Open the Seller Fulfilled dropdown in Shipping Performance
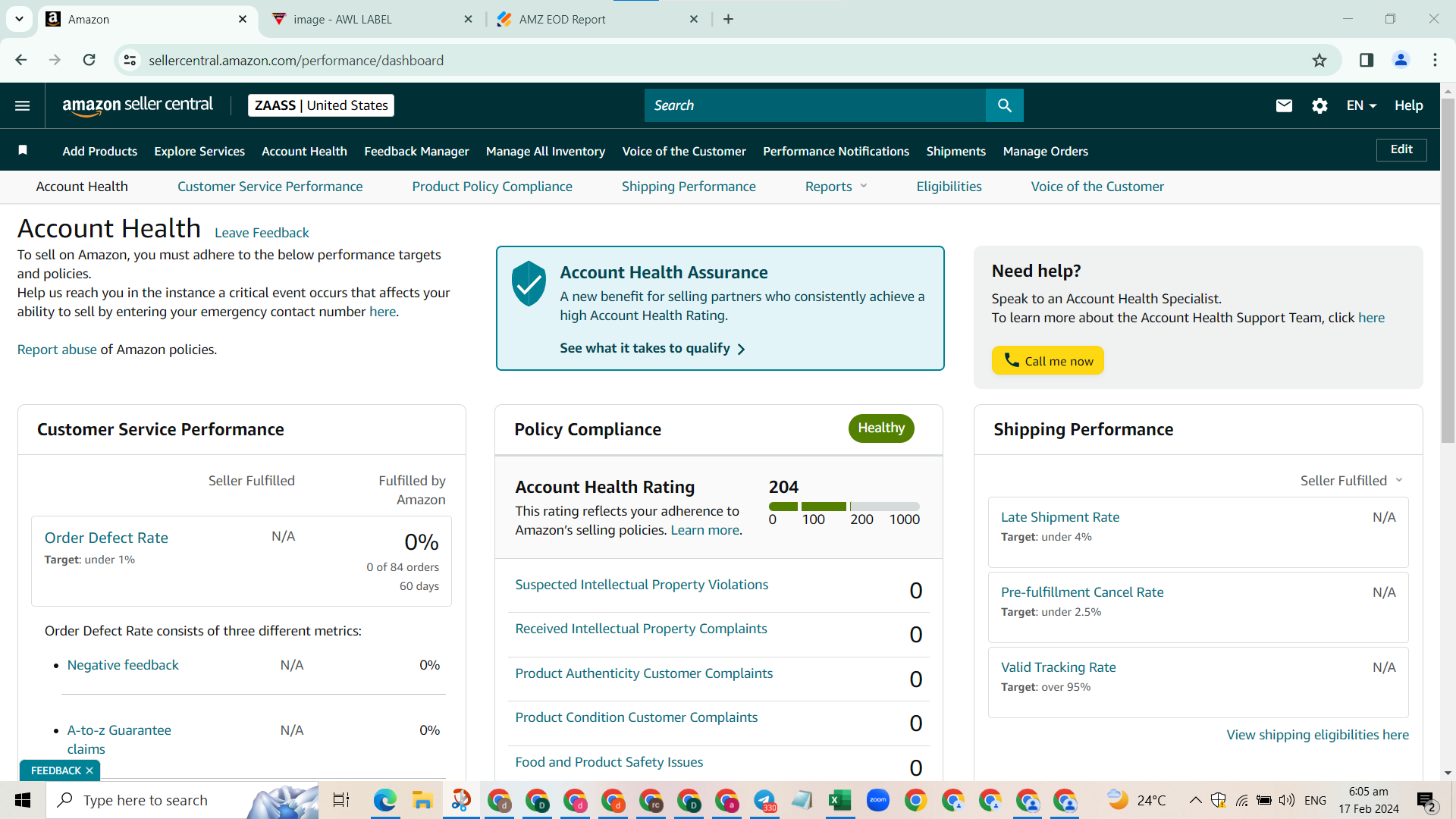Screen dimensions: 1456x819 tap(1351, 481)
